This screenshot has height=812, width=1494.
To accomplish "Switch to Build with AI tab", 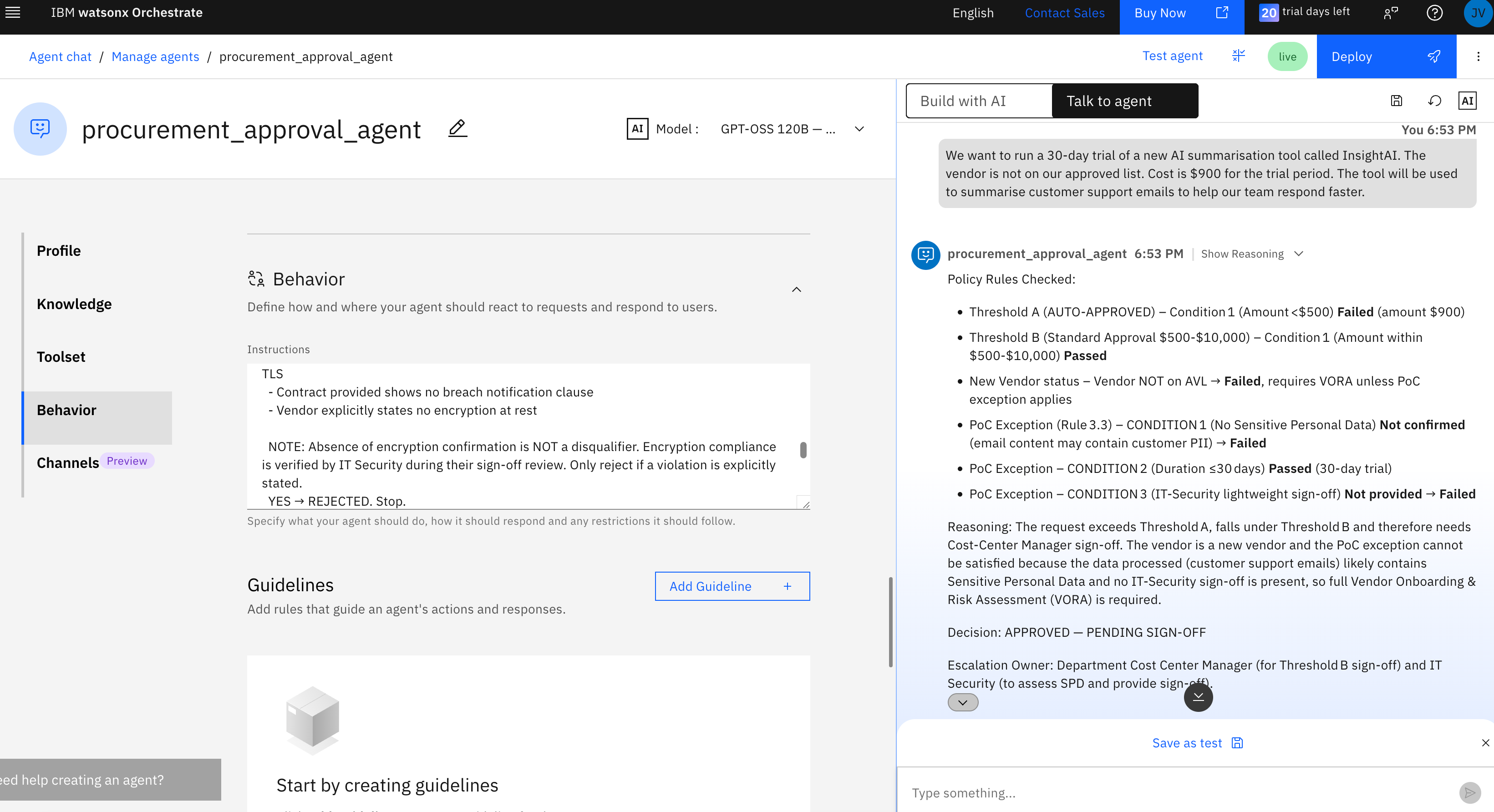I will [x=979, y=101].
